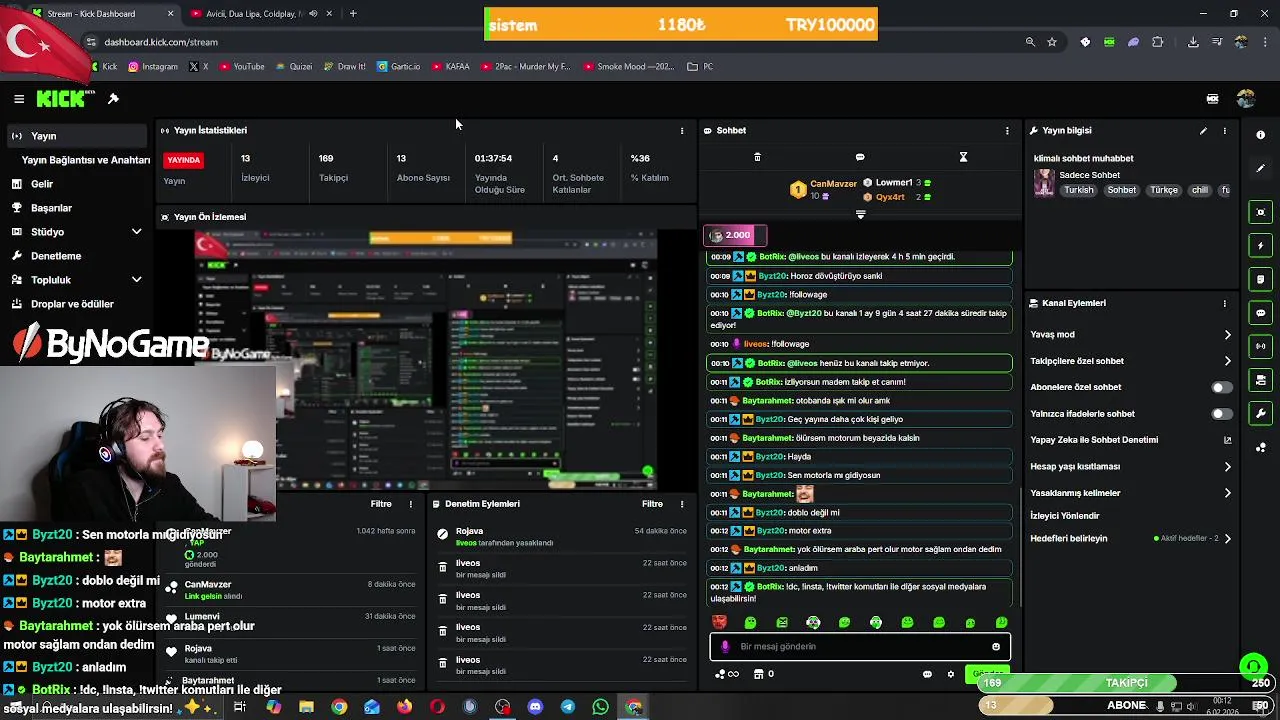Viewport: 1280px width, 720px height.
Task: Open Hedefleri belirleyin options
Action: coord(1130,539)
